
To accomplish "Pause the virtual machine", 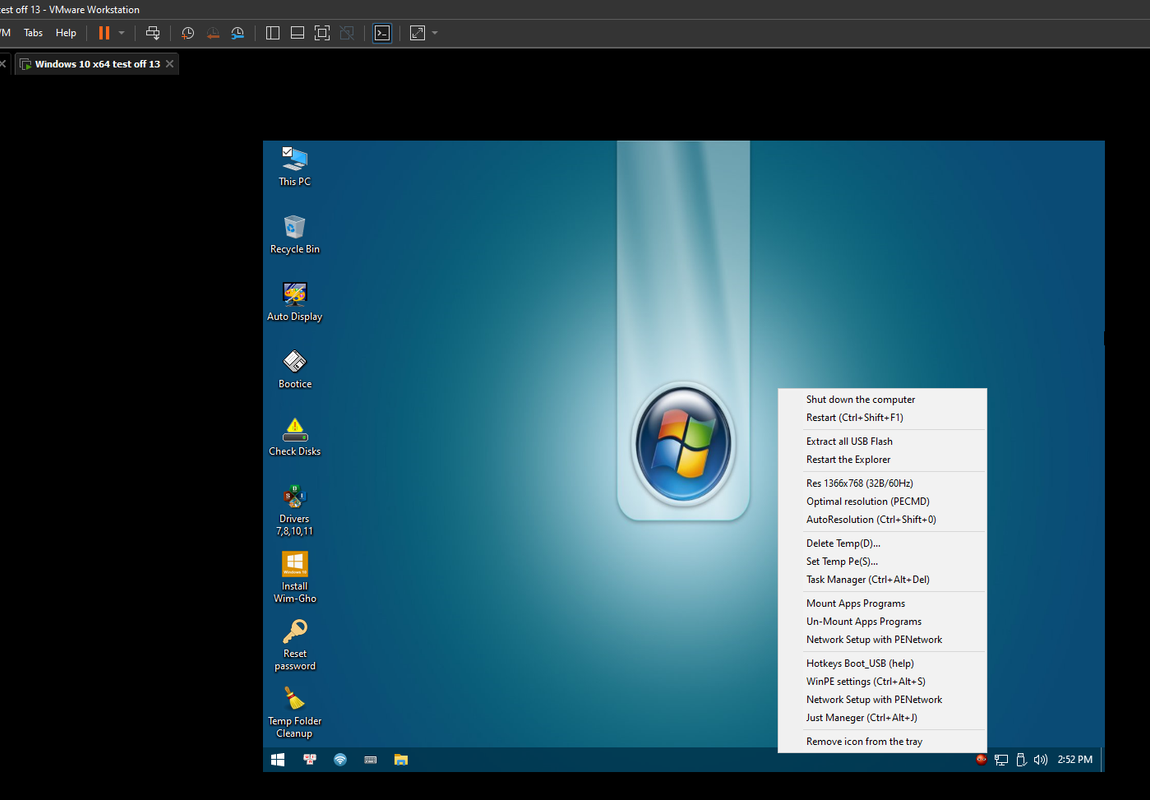I will point(104,33).
